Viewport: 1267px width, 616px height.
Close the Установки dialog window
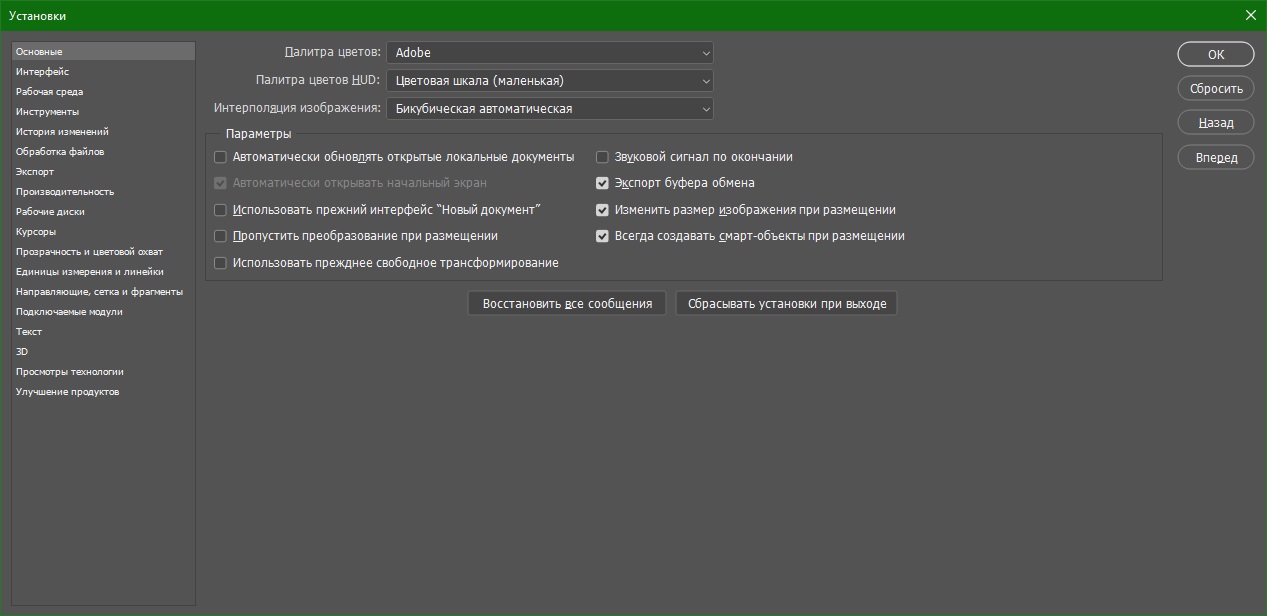(1250, 15)
